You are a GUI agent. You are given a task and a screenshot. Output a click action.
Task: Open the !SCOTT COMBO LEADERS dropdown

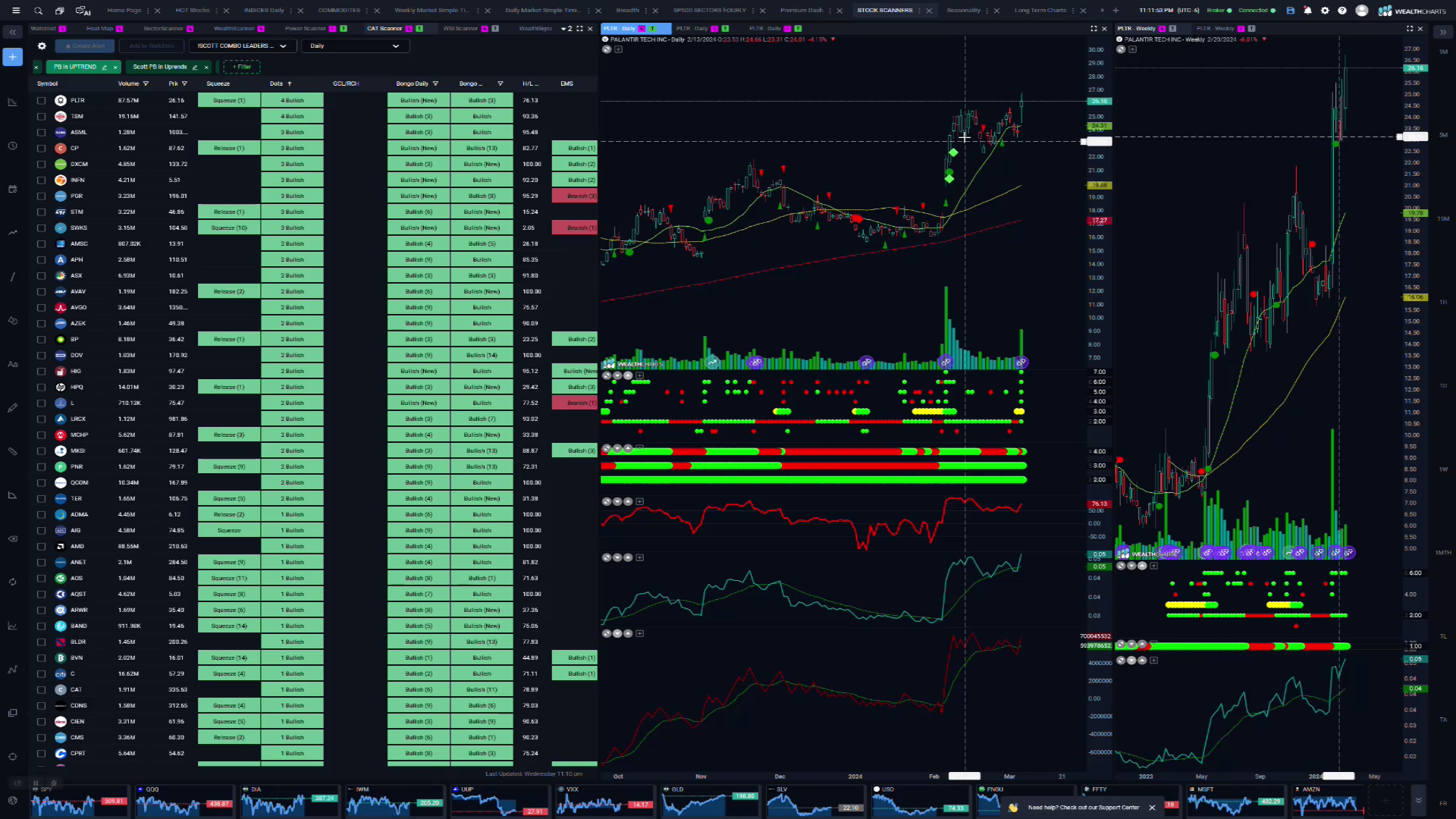point(242,46)
